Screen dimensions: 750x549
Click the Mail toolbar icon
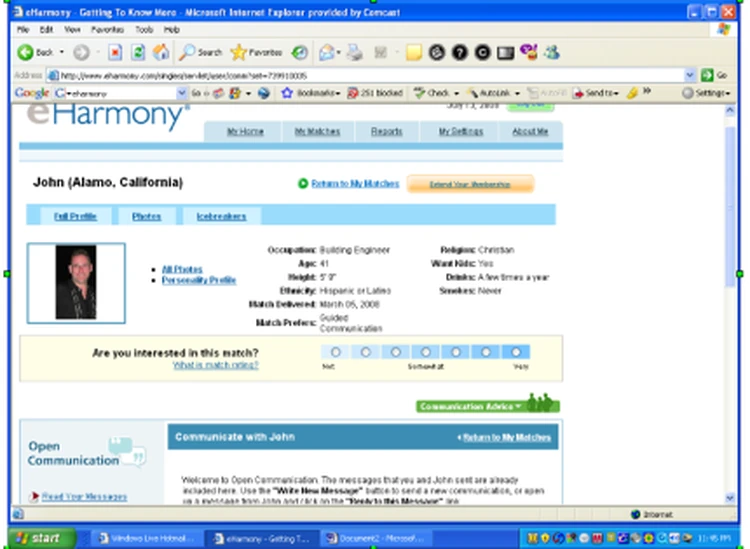click(327, 52)
